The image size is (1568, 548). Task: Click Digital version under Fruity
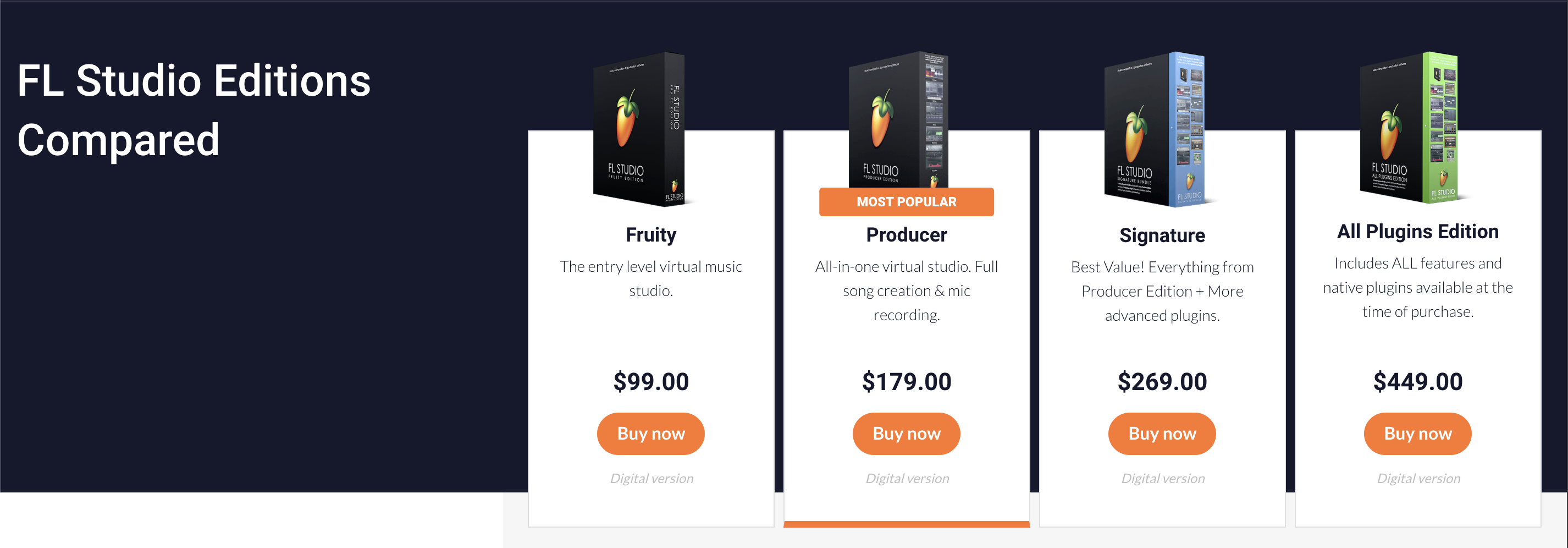coord(652,479)
